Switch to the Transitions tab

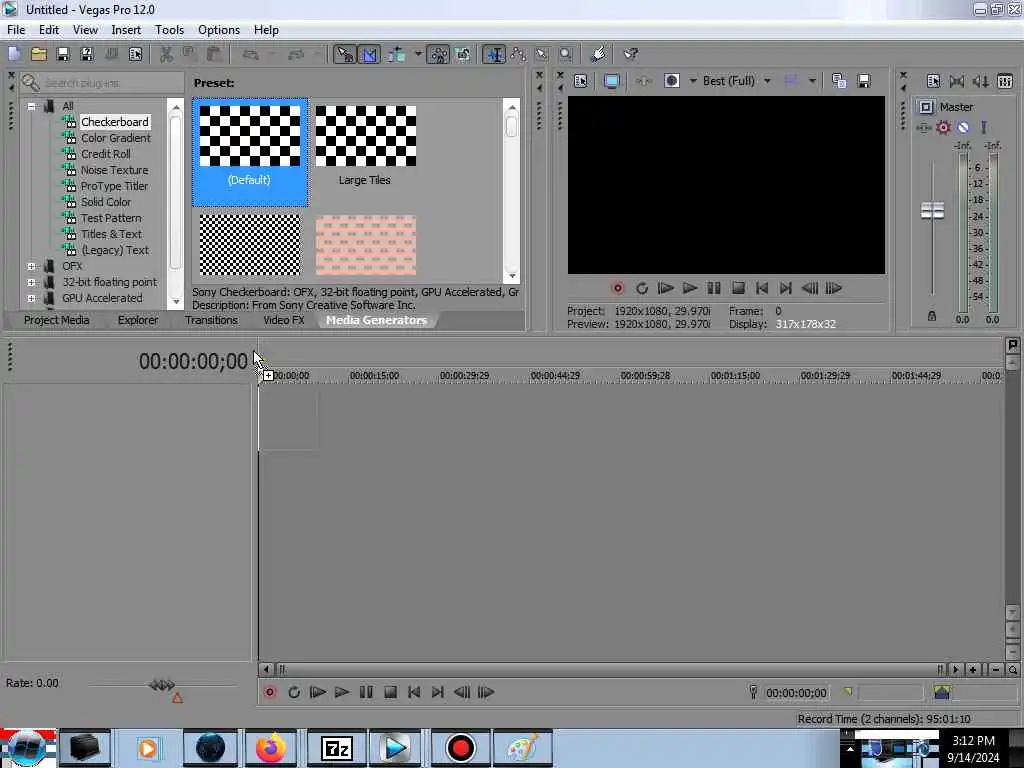coord(211,320)
